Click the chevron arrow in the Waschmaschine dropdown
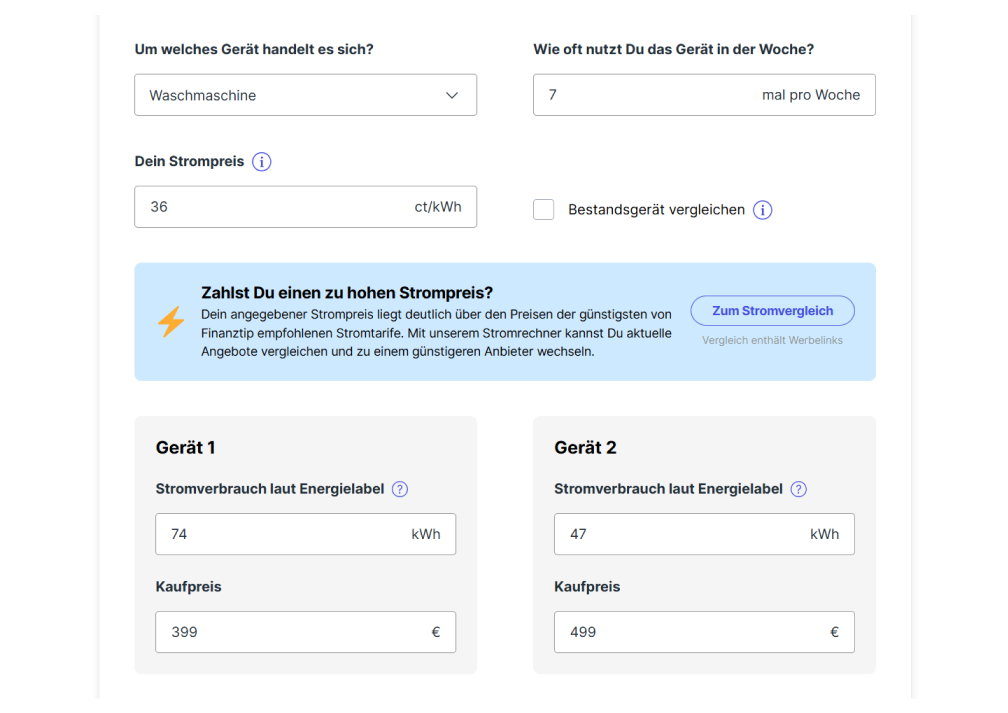This screenshot has width=1008, height=713. pyautogui.click(x=452, y=95)
